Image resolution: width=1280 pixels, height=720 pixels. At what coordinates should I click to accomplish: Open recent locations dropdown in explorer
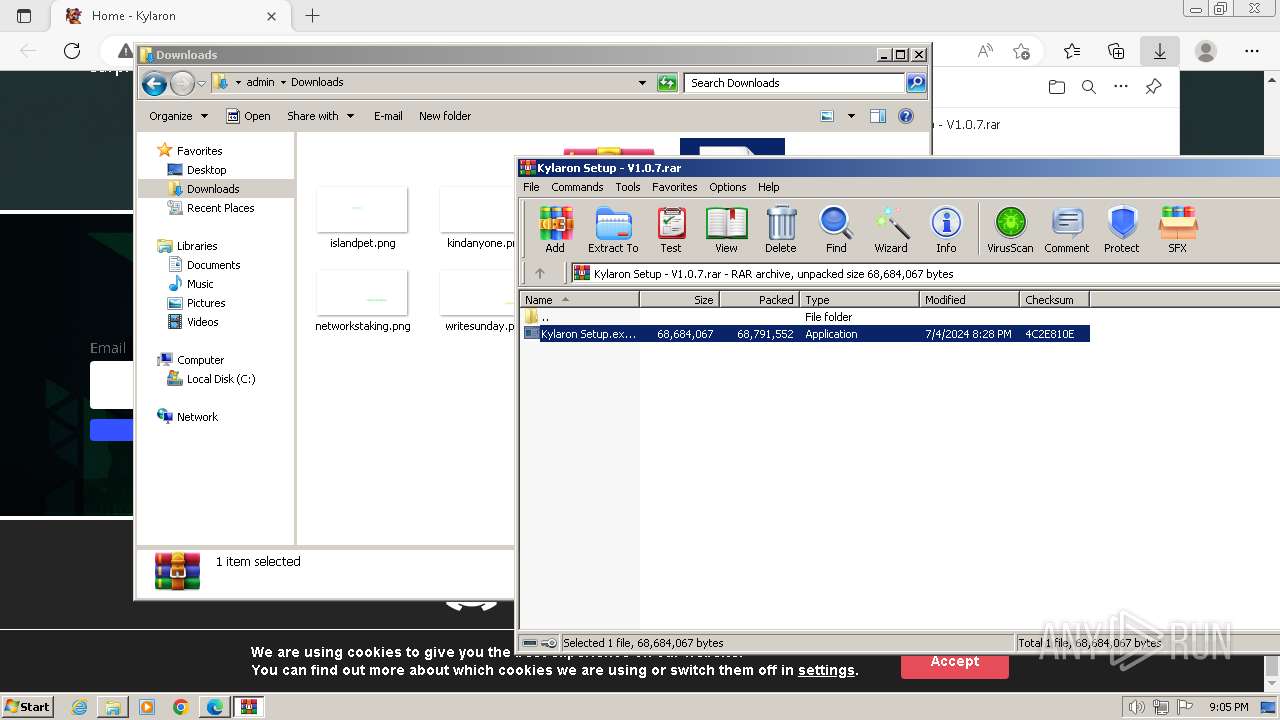click(x=202, y=83)
